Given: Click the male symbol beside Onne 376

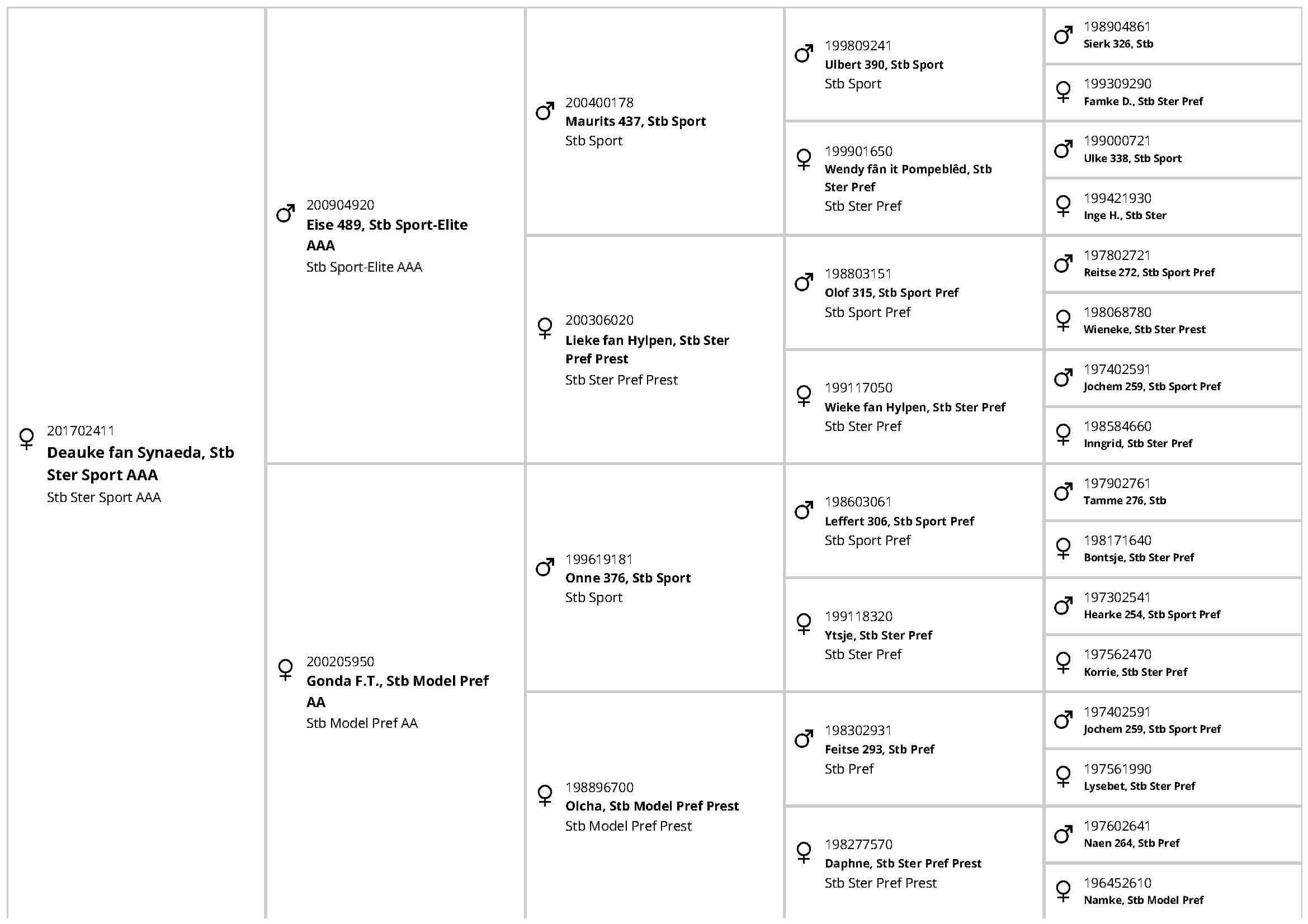Looking at the screenshot, I should pos(545,567).
